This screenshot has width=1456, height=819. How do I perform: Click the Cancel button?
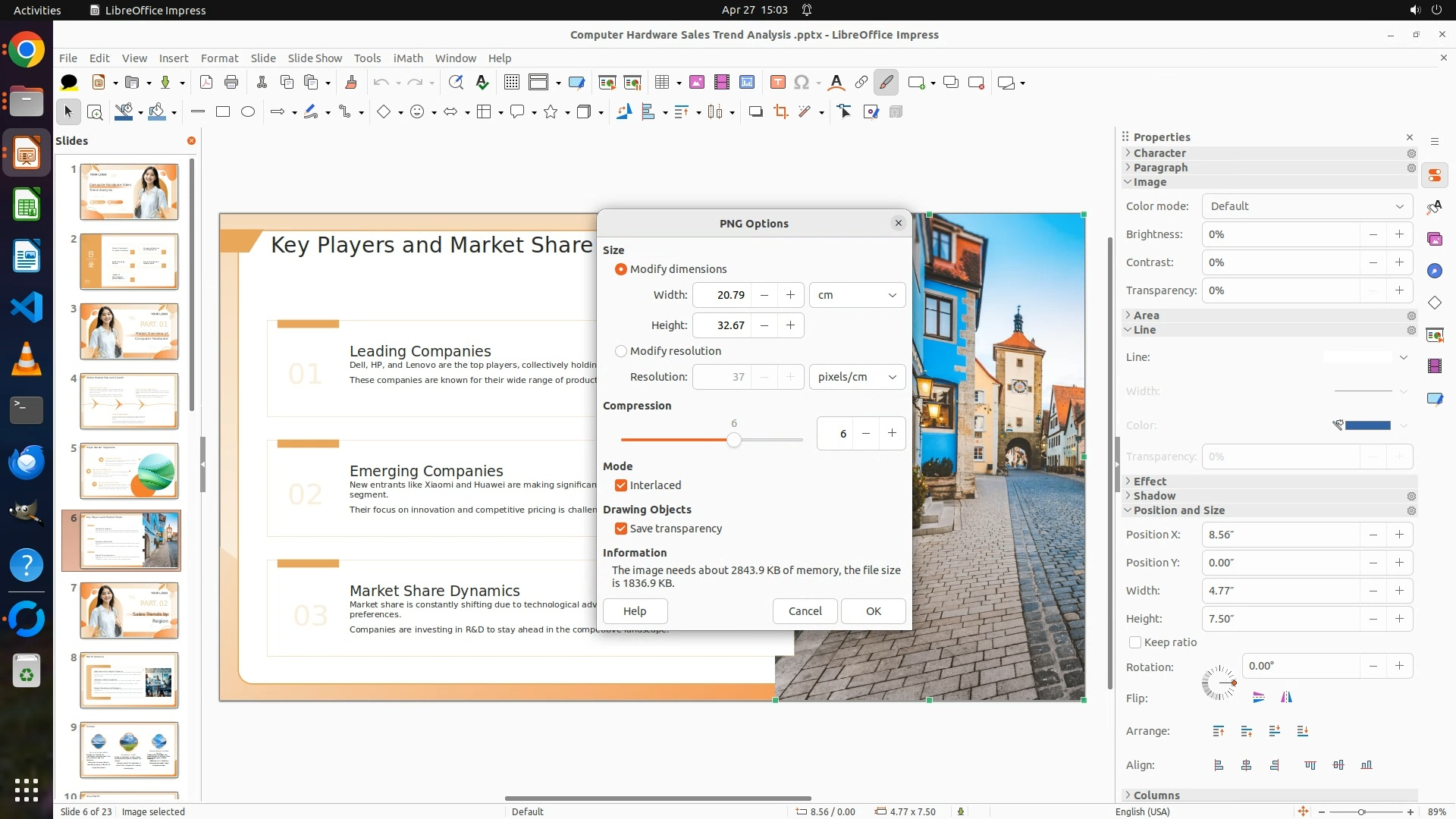[805, 611]
